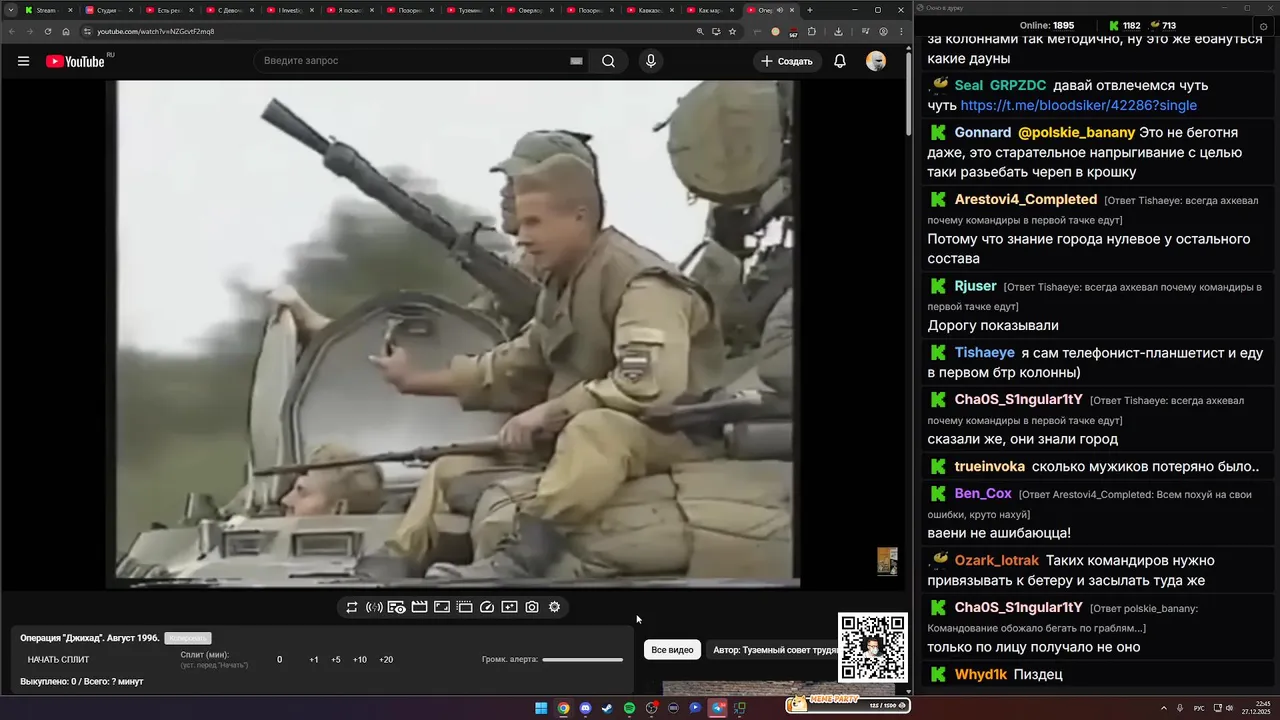
Task: Switch to the Студия tab
Action: (105, 10)
